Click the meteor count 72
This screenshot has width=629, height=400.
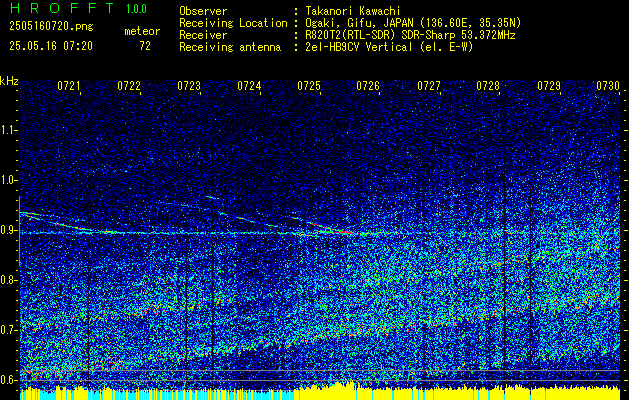pyautogui.click(x=145, y=46)
